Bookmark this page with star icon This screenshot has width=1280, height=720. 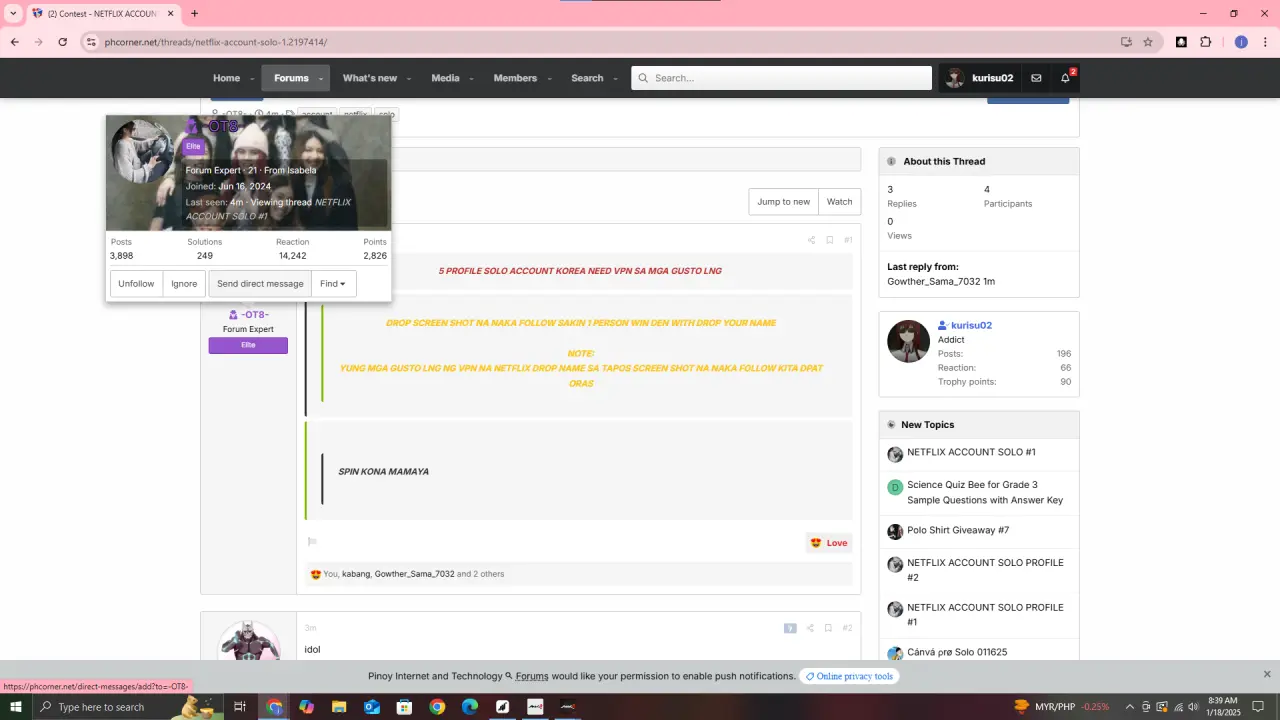[1148, 42]
